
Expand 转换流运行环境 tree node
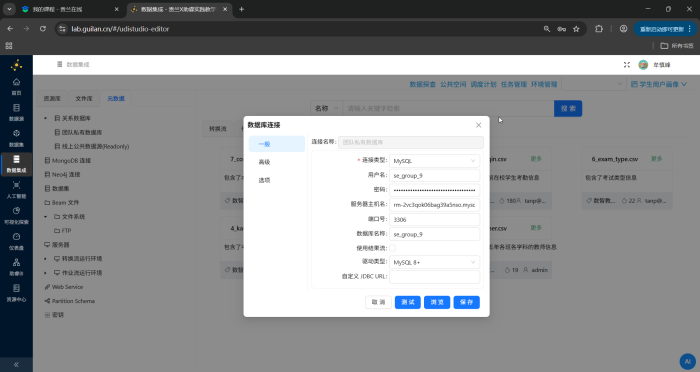click(x=46, y=259)
